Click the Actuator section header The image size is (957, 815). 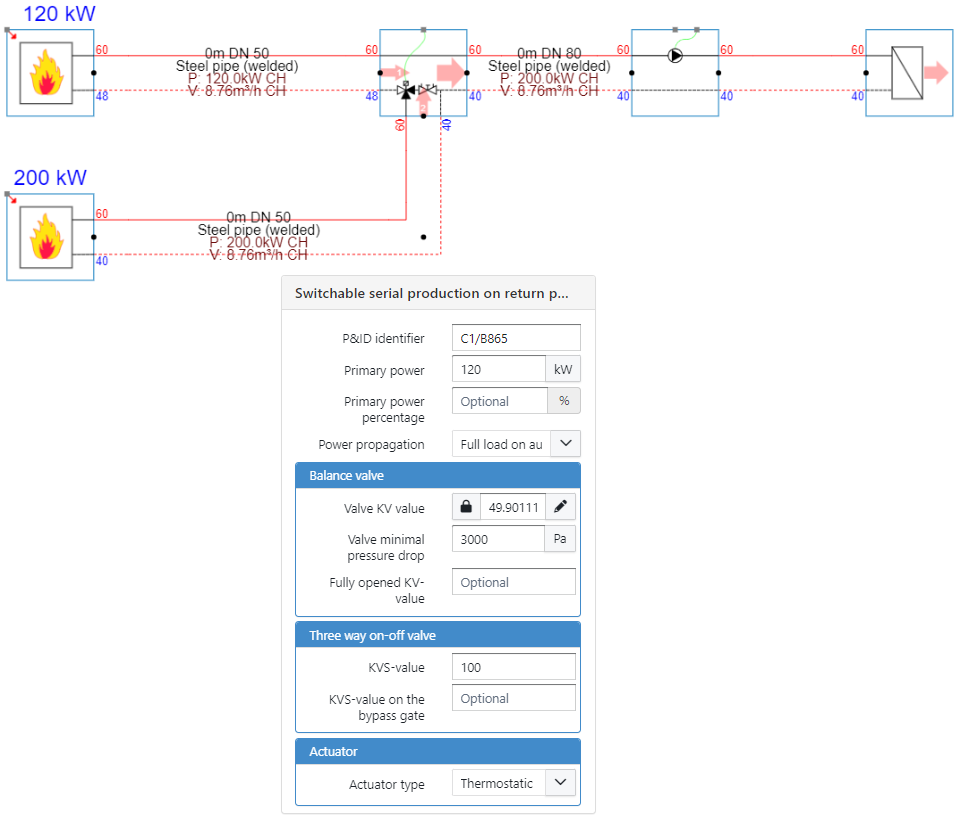(x=437, y=751)
